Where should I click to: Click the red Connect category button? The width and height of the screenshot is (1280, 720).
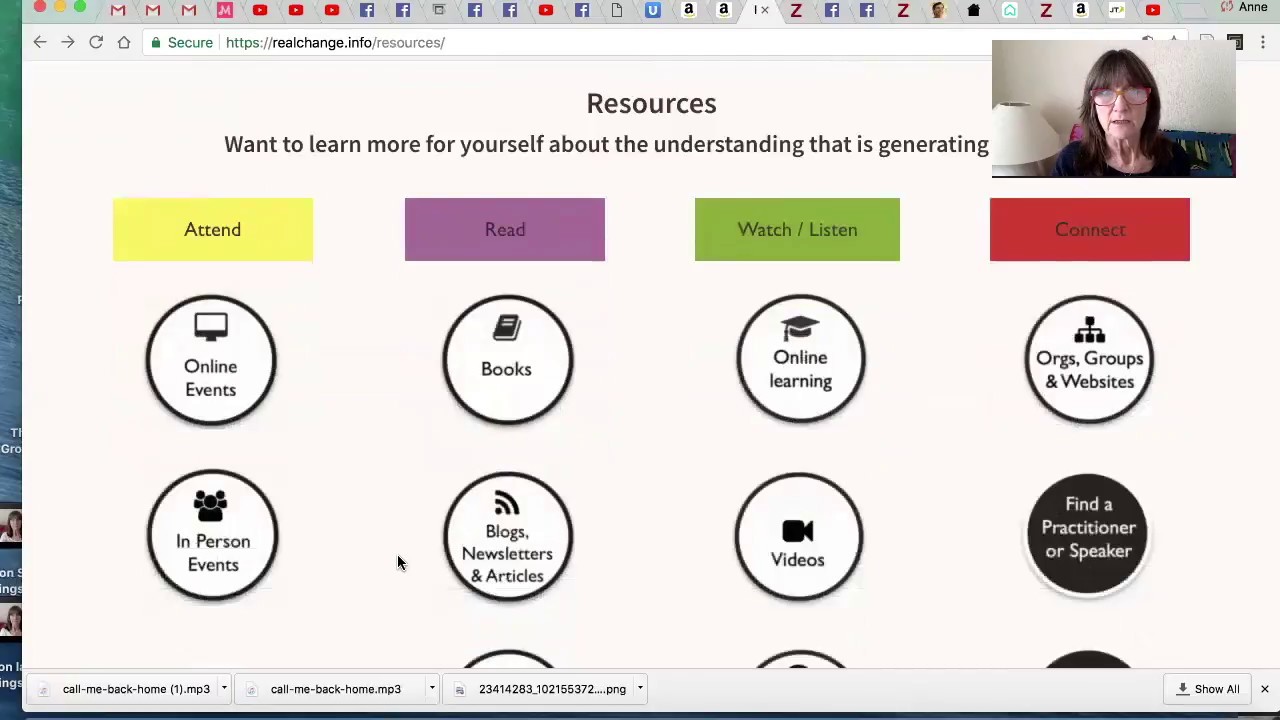(1090, 229)
